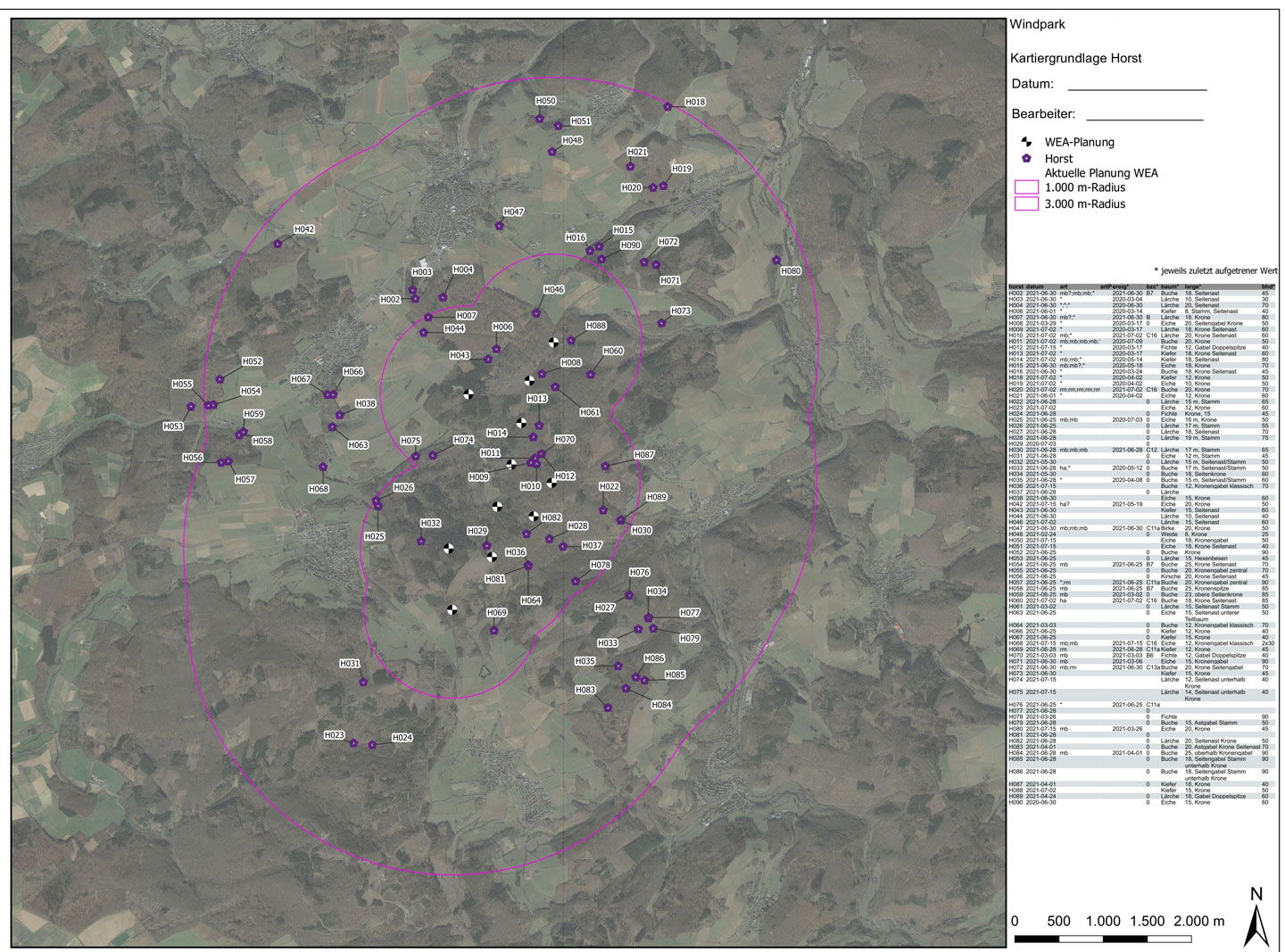Click the Datum entry line
Viewport: 1285px width, 952px height.
click(x=1137, y=87)
